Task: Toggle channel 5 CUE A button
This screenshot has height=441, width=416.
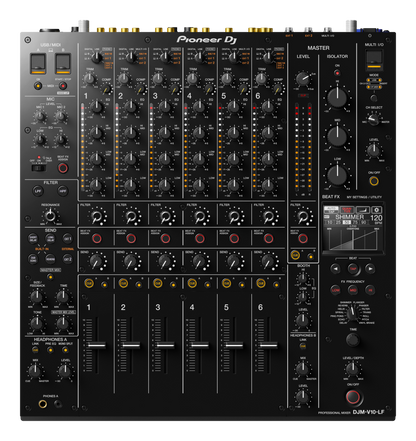Action: click(x=226, y=283)
